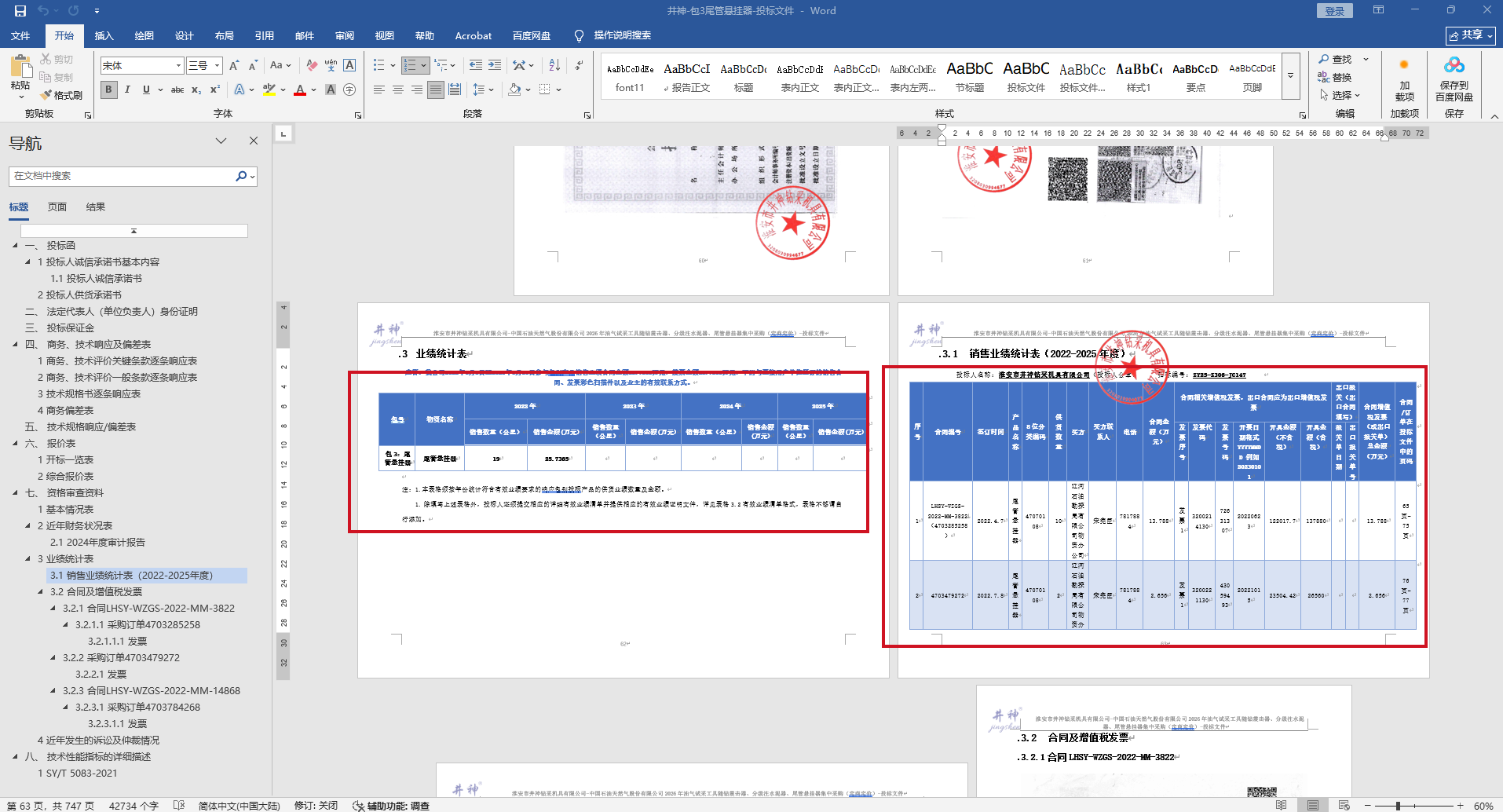1503x812 pixels.
Task: Collapse the 一、投标函 heading
Action: 15,246
